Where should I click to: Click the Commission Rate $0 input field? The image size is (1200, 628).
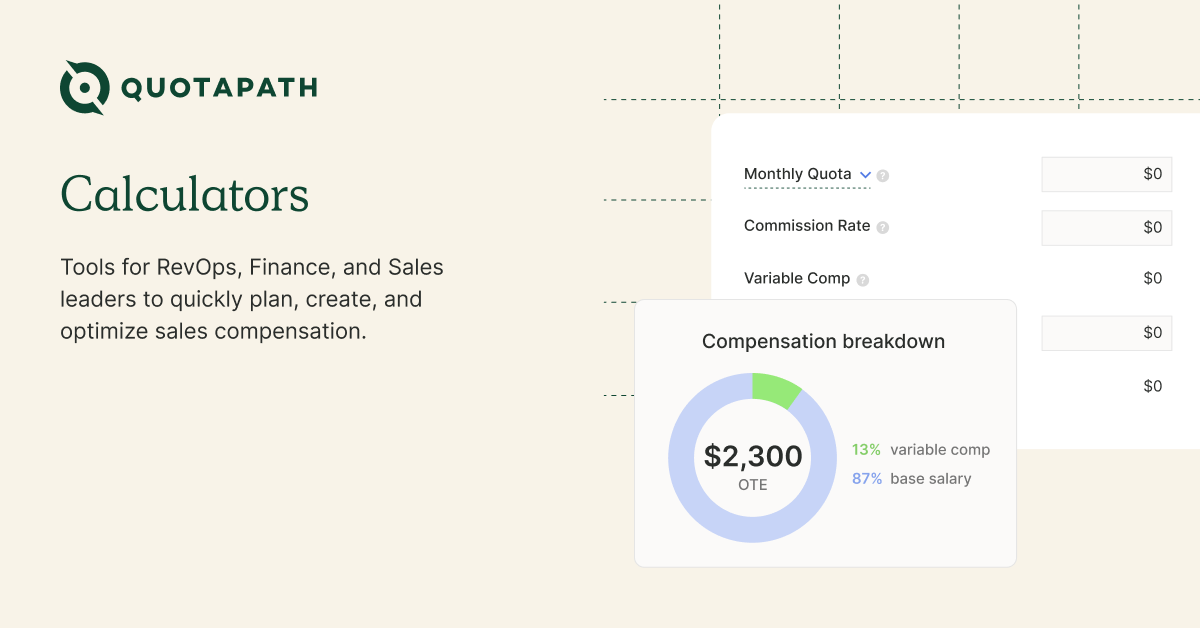tap(1106, 227)
